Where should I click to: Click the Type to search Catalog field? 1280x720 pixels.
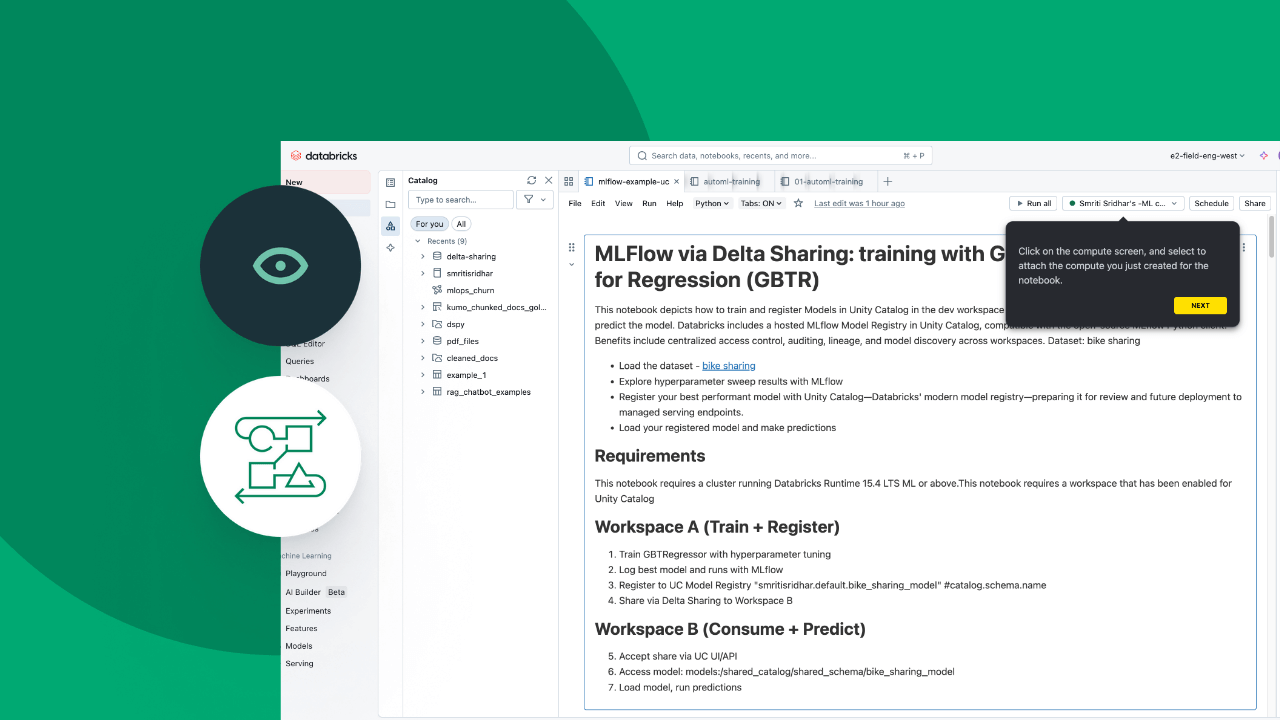point(460,199)
